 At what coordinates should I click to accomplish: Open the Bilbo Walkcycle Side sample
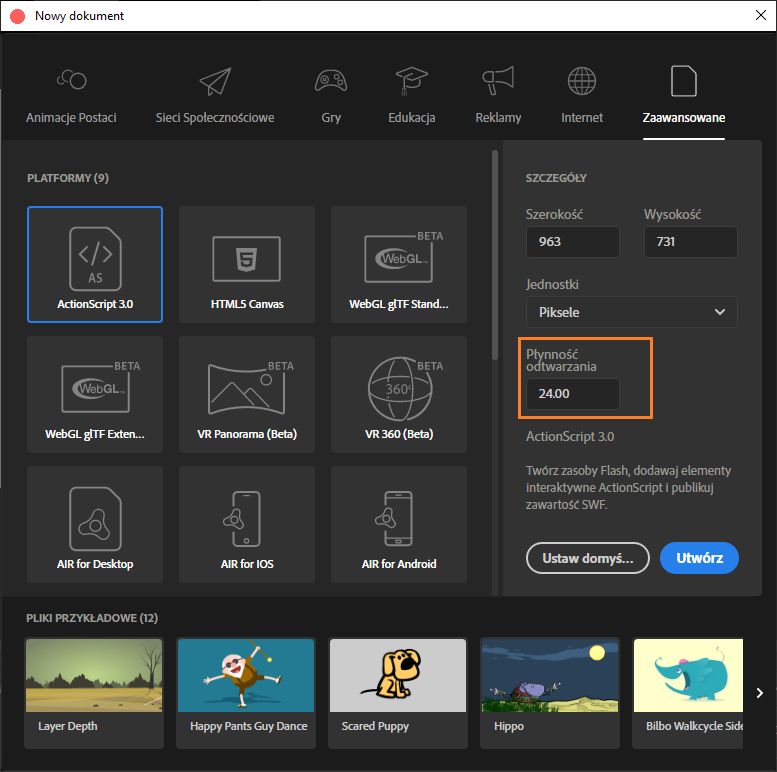688,693
